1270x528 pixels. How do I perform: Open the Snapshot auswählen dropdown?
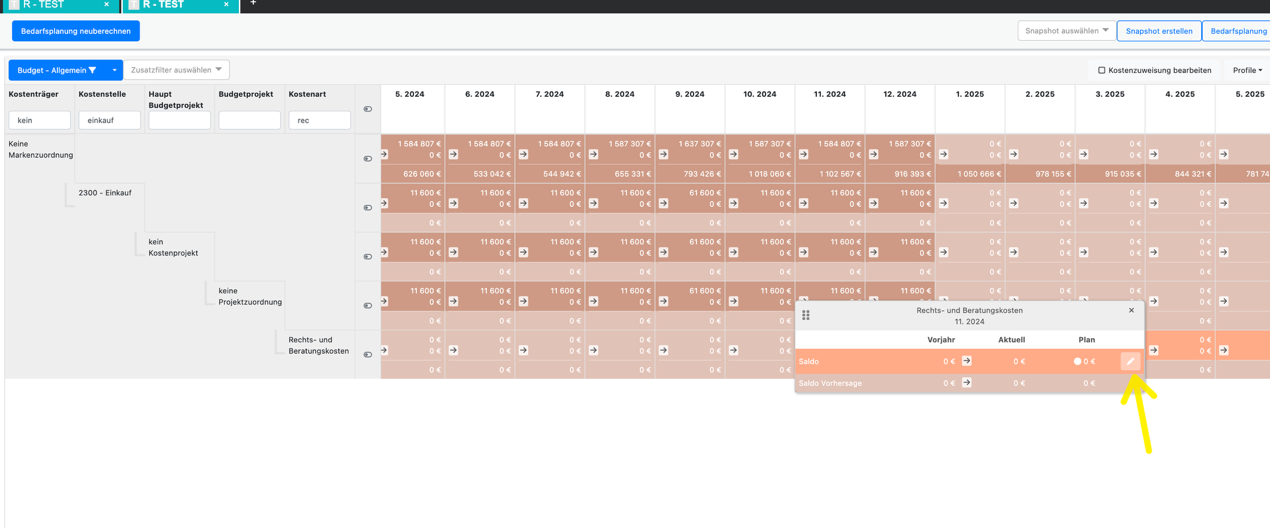click(1065, 31)
